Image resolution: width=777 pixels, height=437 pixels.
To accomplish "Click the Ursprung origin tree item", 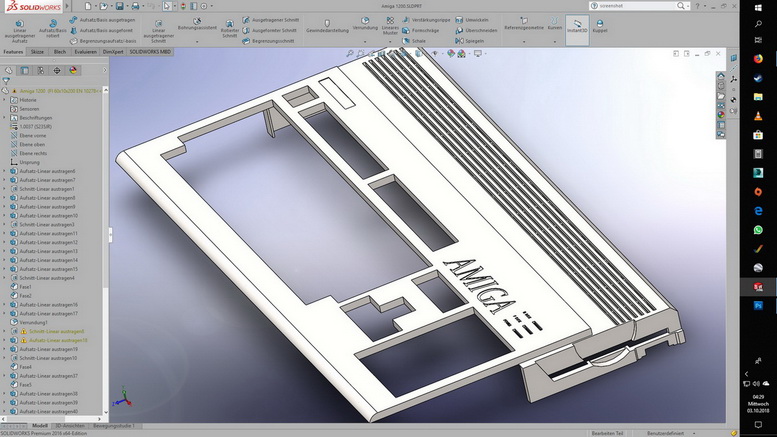I will tap(29, 162).
